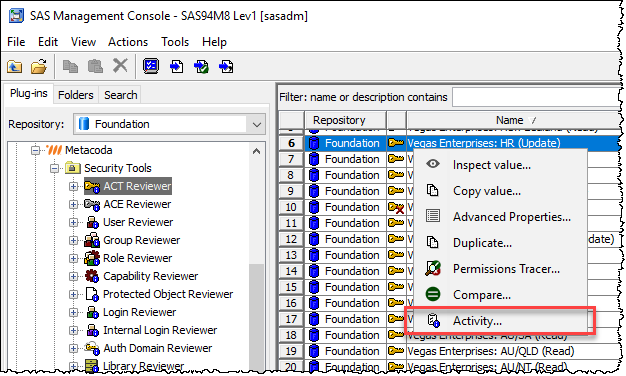Image resolution: width=626 pixels, height=376 pixels.
Task: Click the Auth Domain Reviewer icon
Action: pos(92,348)
